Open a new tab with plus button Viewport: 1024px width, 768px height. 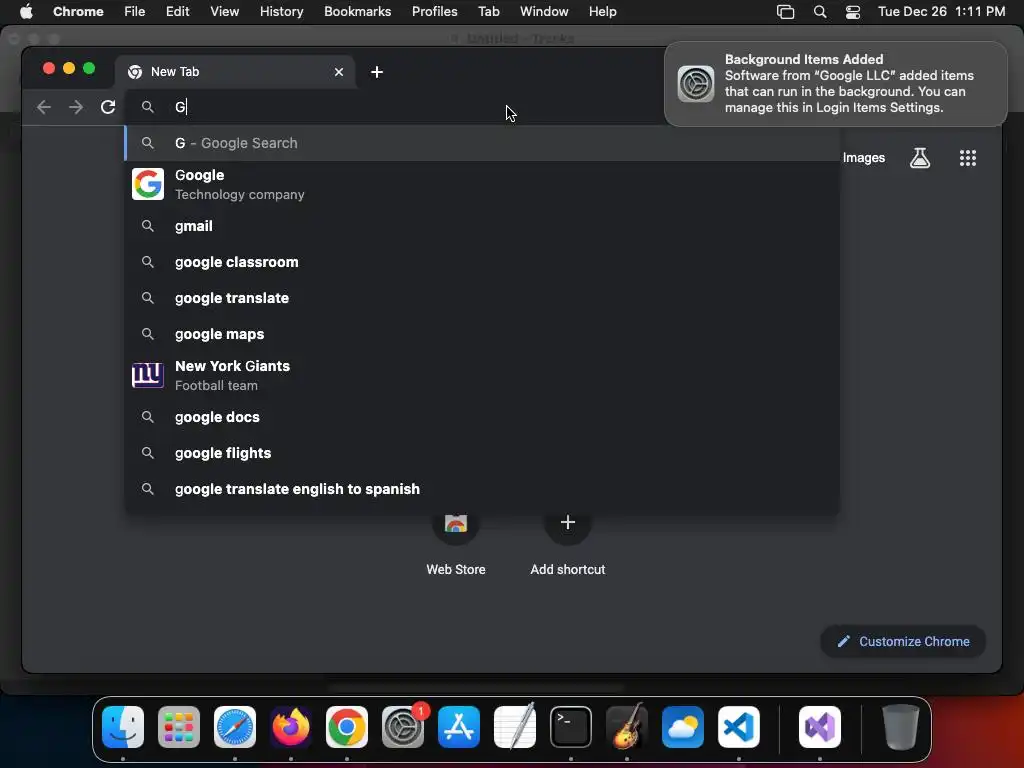click(x=377, y=72)
